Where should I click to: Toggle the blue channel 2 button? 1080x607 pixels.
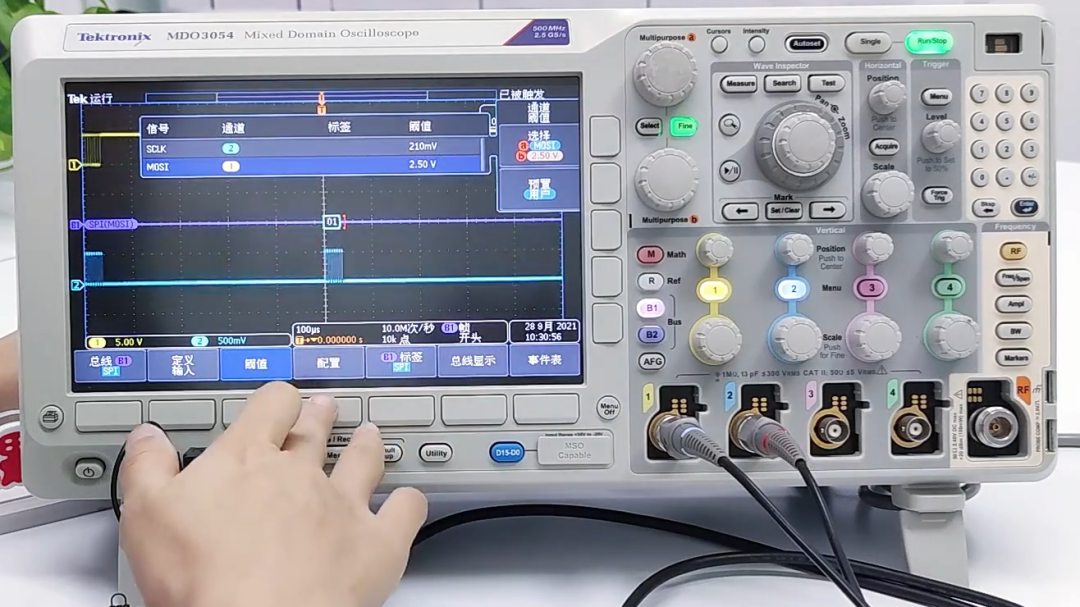click(793, 289)
